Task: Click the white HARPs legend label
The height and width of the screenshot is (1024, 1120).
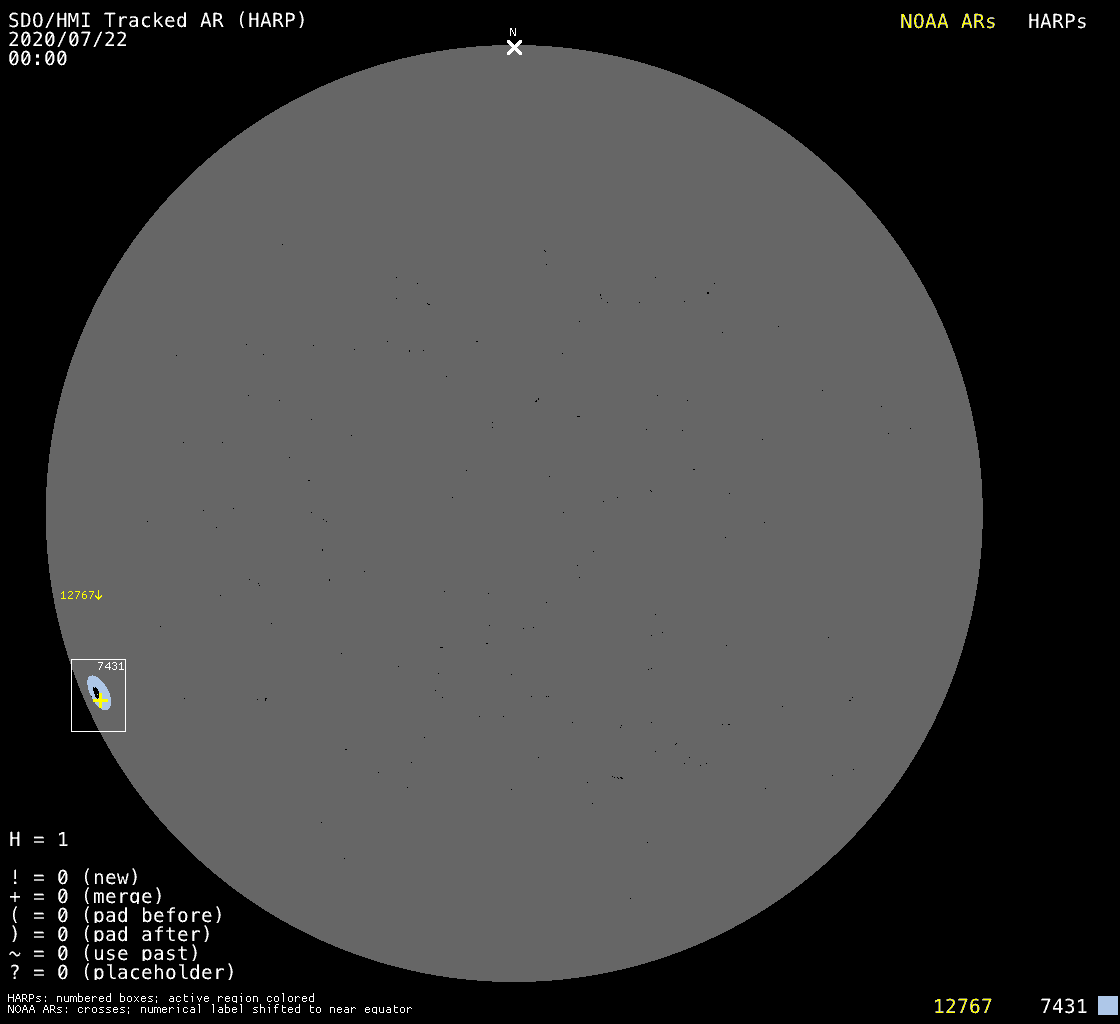Action: click(x=1057, y=21)
